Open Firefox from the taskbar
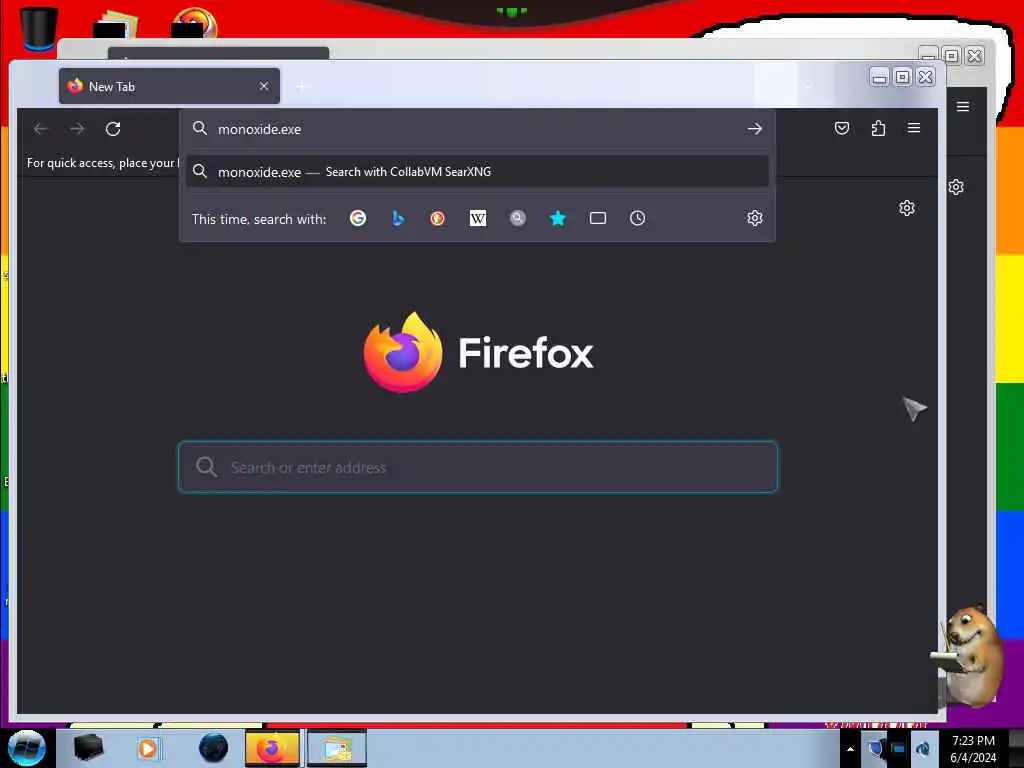The height and width of the screenshot is (768, 1024). click(272, 748)
